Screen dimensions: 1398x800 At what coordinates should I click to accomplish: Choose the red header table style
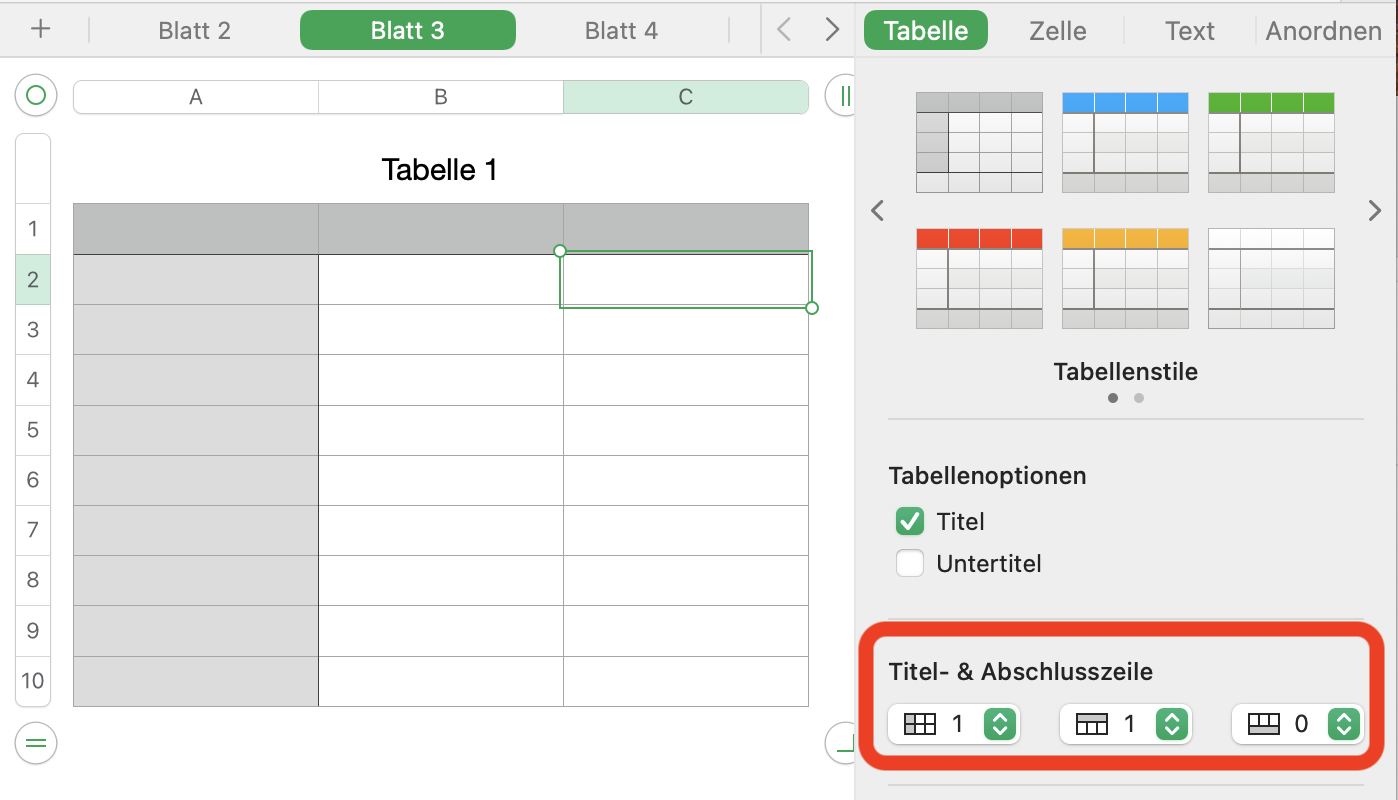[x=979, y=278]
